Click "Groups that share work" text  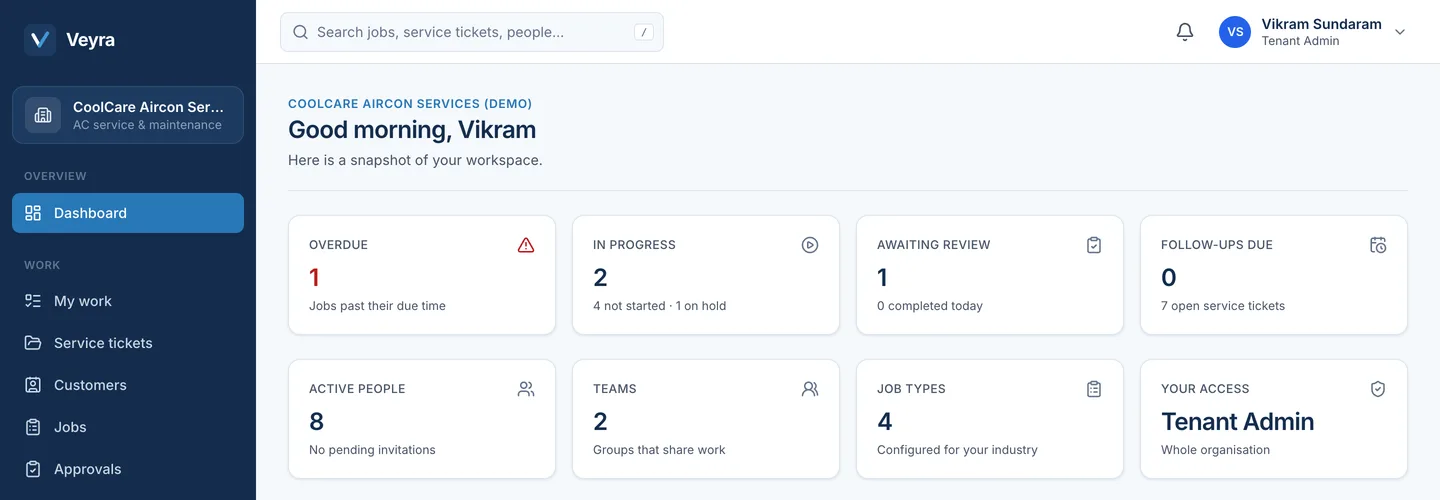pyautogui.click(x=659, y=450)
